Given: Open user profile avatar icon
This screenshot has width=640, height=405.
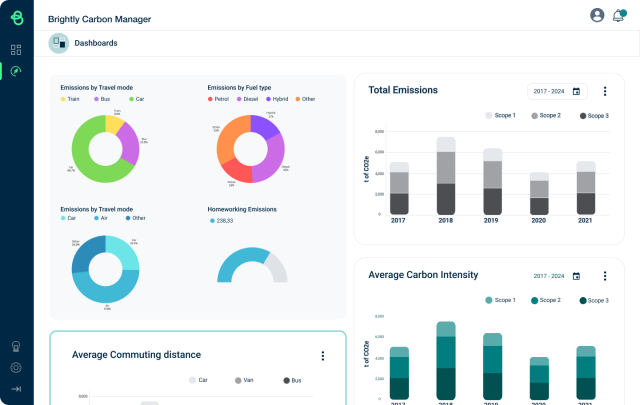Looking at the screenshot, I should pos(597,16).
